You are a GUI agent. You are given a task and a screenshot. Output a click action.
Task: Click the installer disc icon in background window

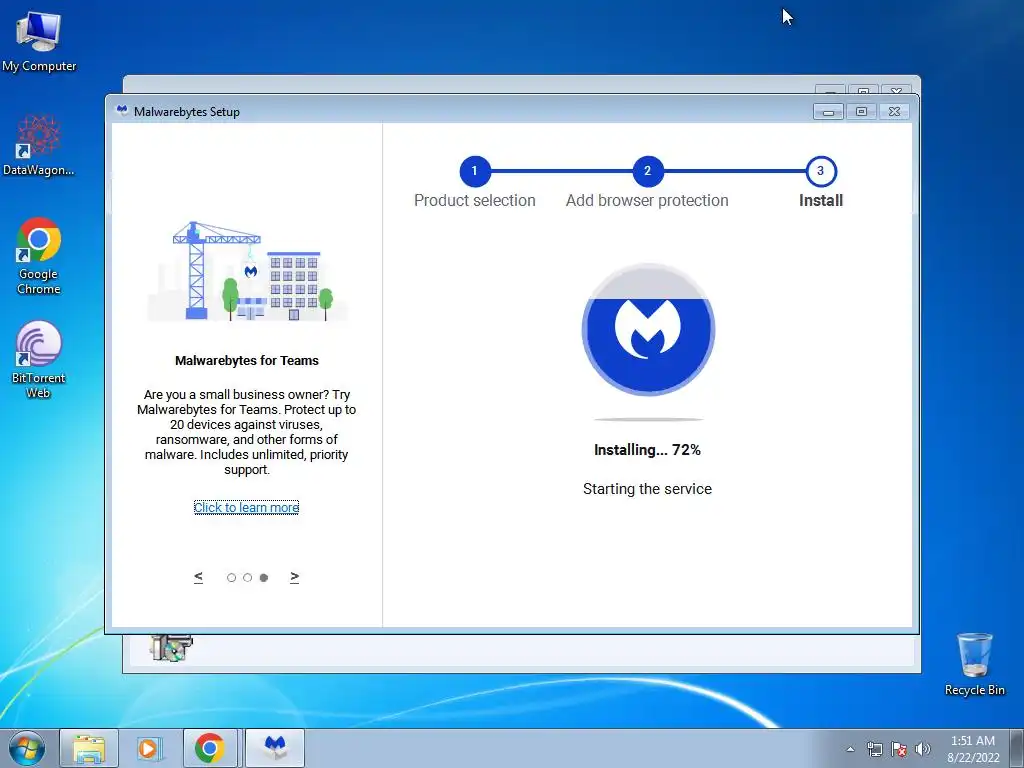pos(171,648)
